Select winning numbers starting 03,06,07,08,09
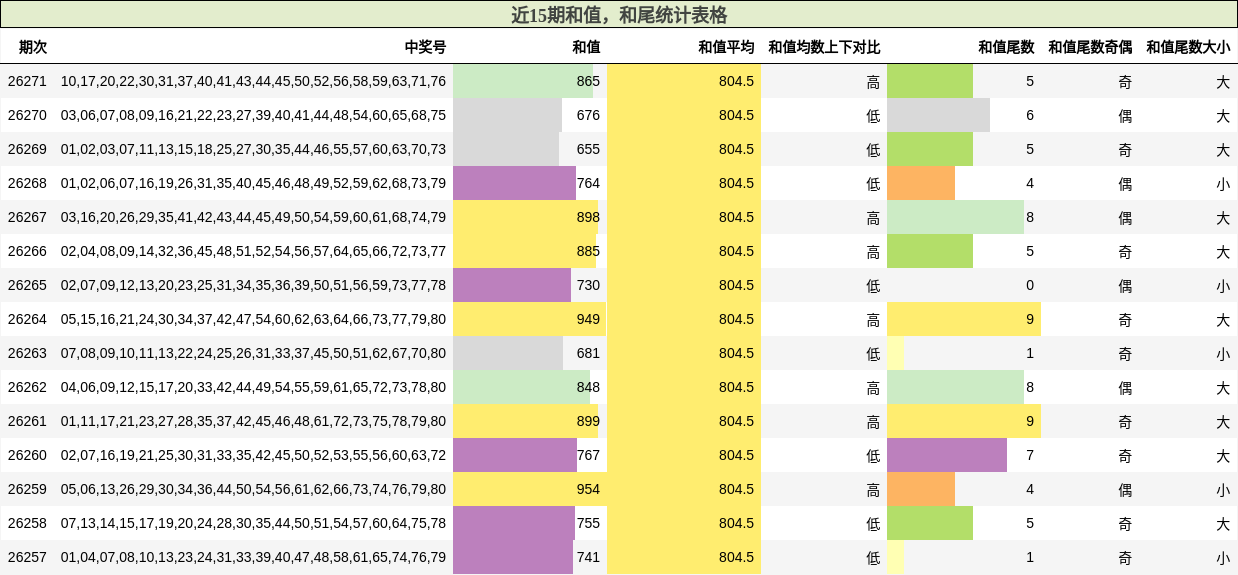This screenshot has height=575, width=1238. [x=253, y=115]
